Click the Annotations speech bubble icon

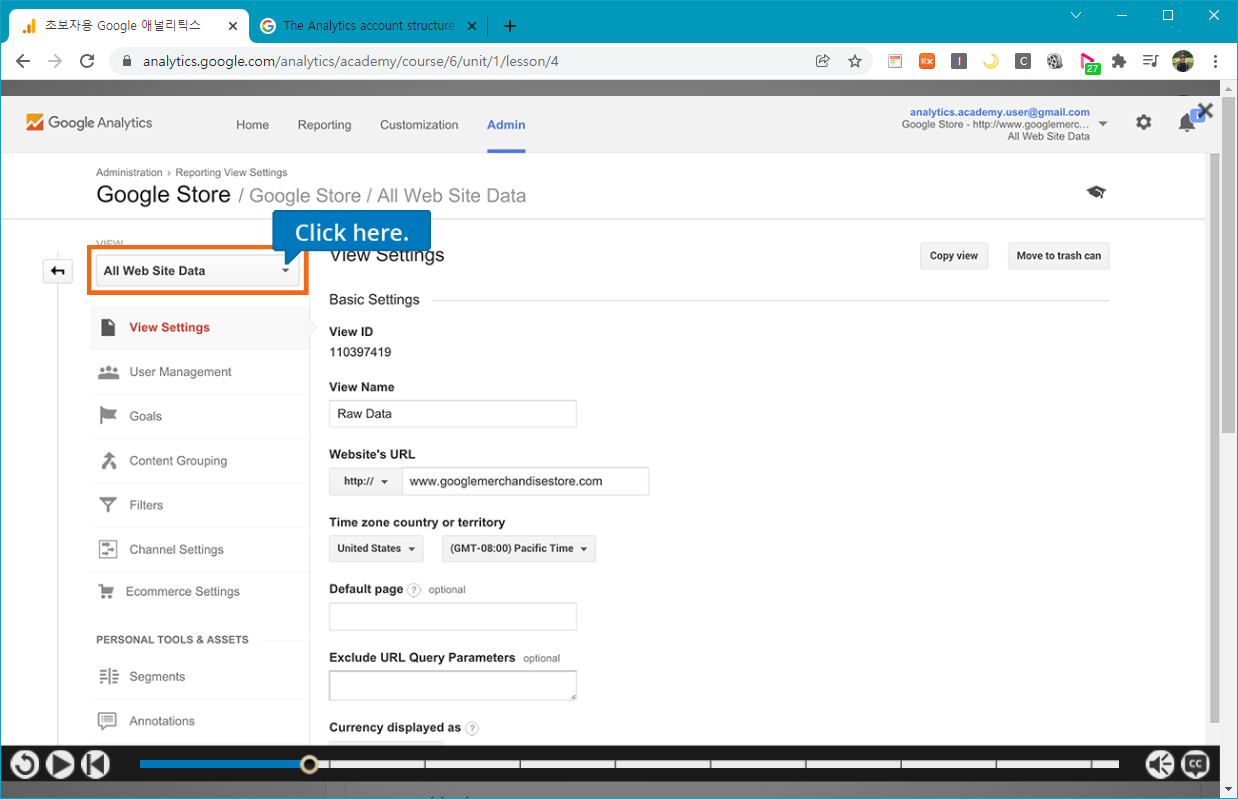click(x=108, y=721)
